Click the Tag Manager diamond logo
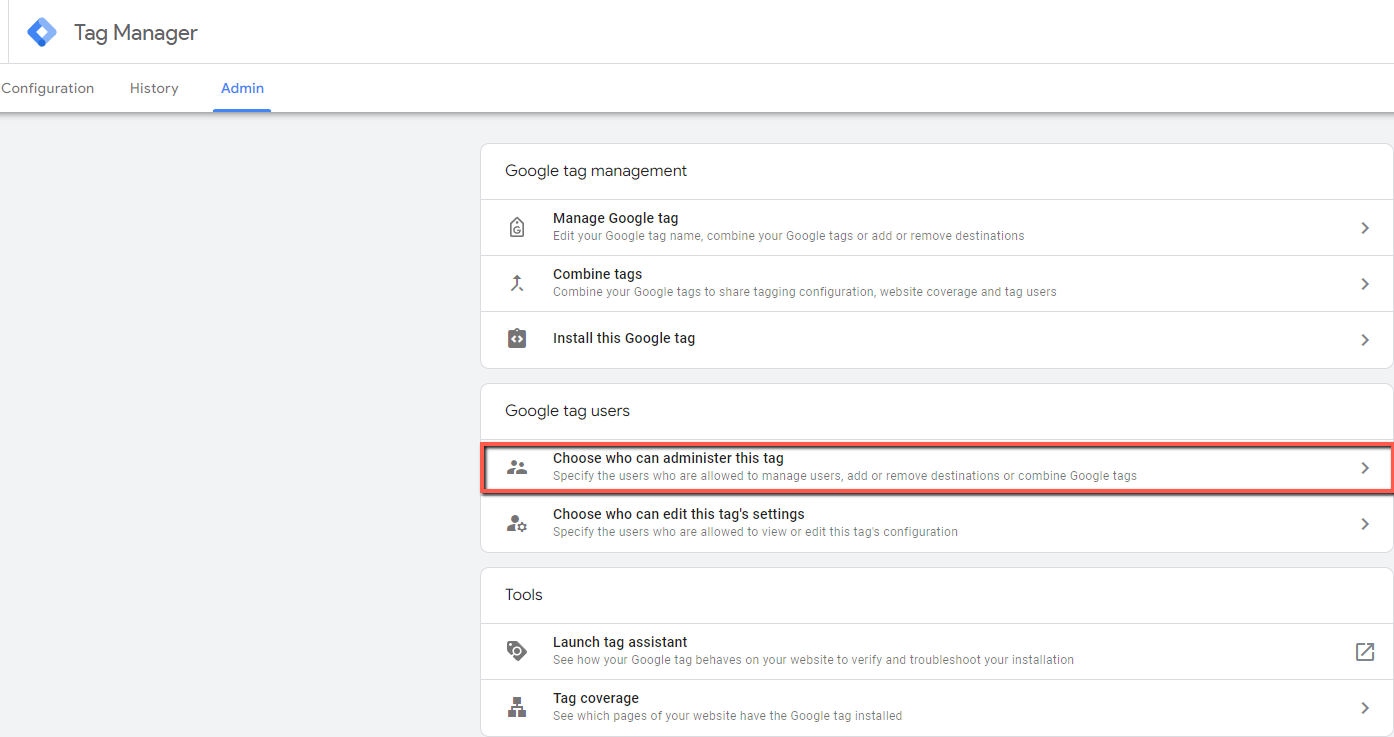The image size is (1394, 737). click(x=42, y=32)
